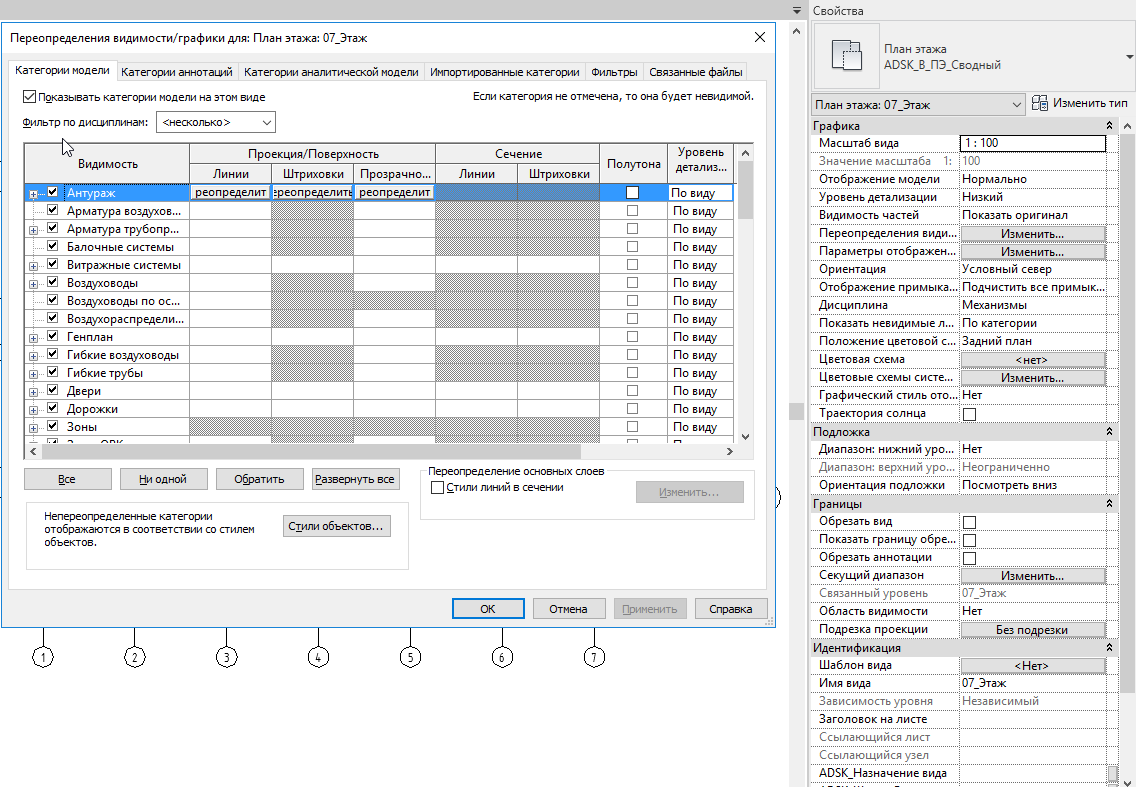Screen dimensions: 1136x787
Task: Click Антураж projection transparency override cell
Action: 394,193
